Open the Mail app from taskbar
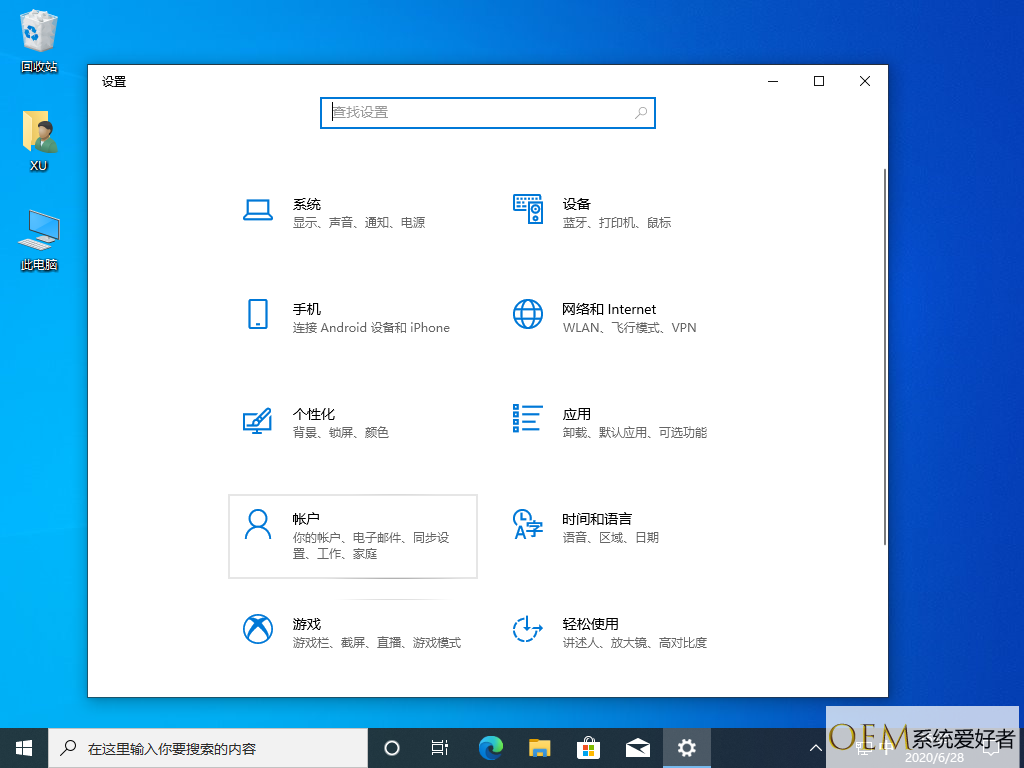 [637, 748]
